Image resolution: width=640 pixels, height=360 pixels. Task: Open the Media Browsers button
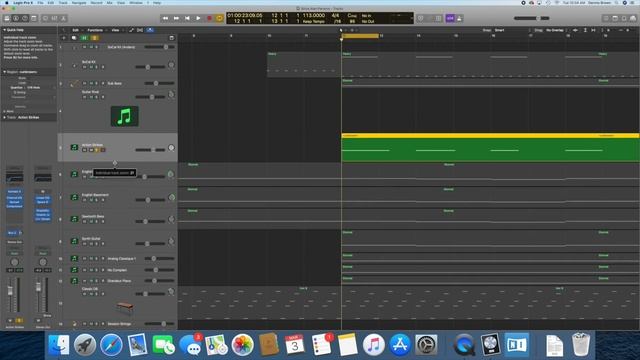point(633,18)
